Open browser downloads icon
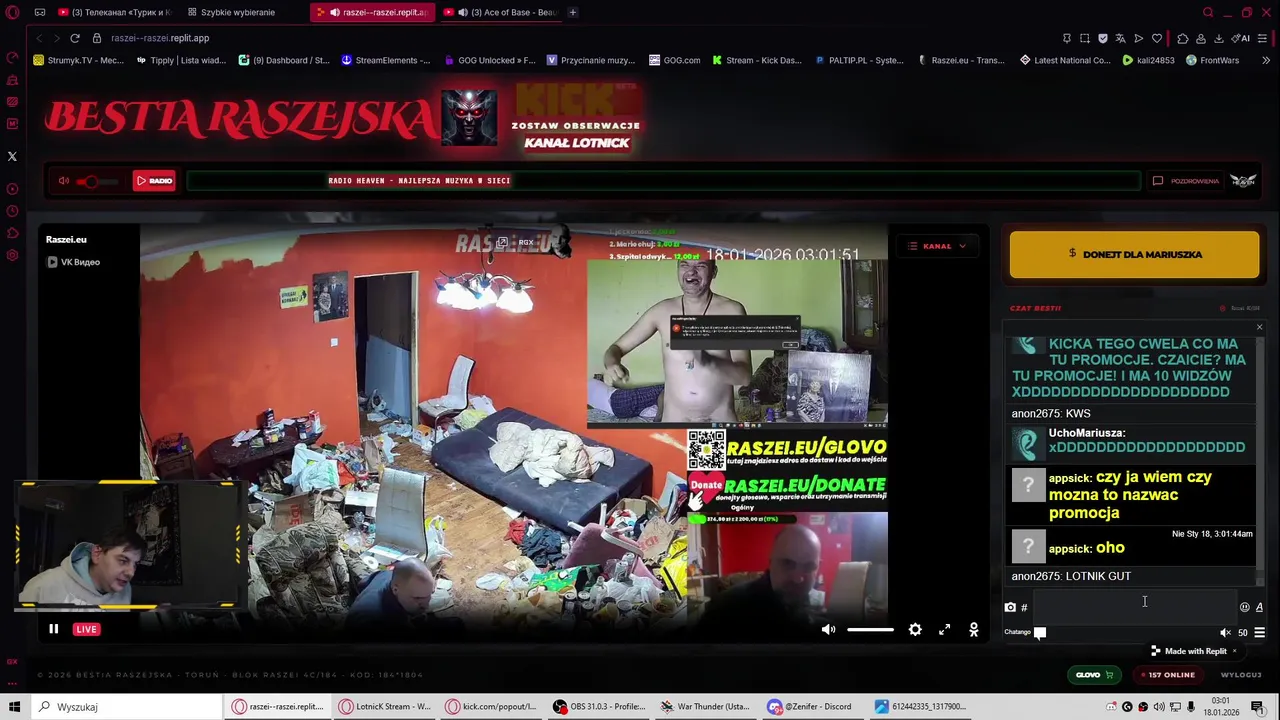The width and height of the screenshot is (1280, 720). [x=1219, y=38]
